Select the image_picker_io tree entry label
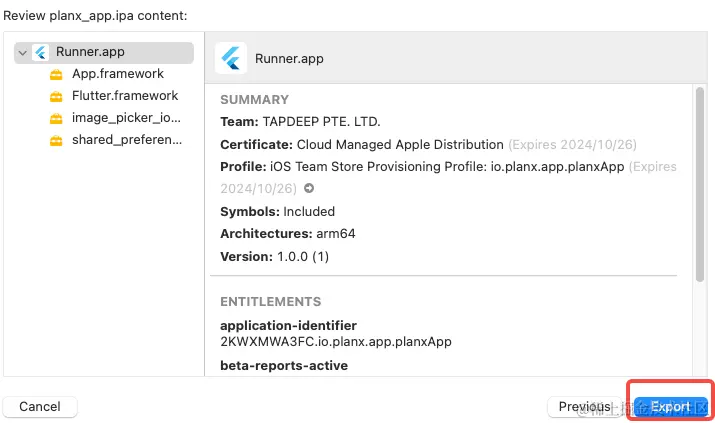Viewport: 715px width, 423px height. tap(126, 118)
